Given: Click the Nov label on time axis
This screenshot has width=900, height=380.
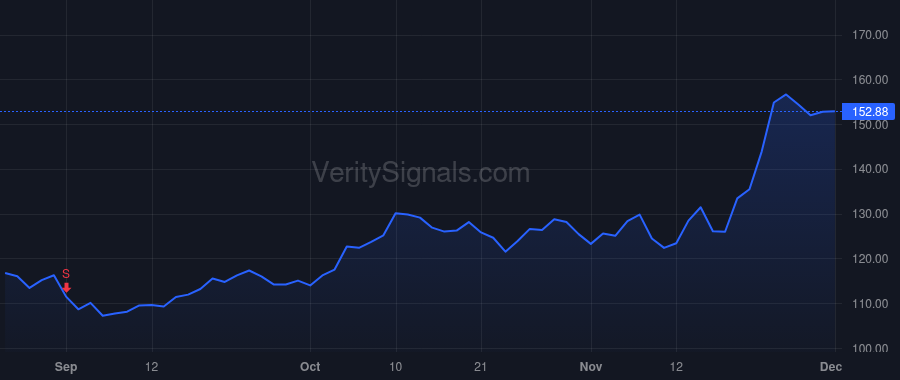Looking at the screenshot, I should click(x=591, y=367).
